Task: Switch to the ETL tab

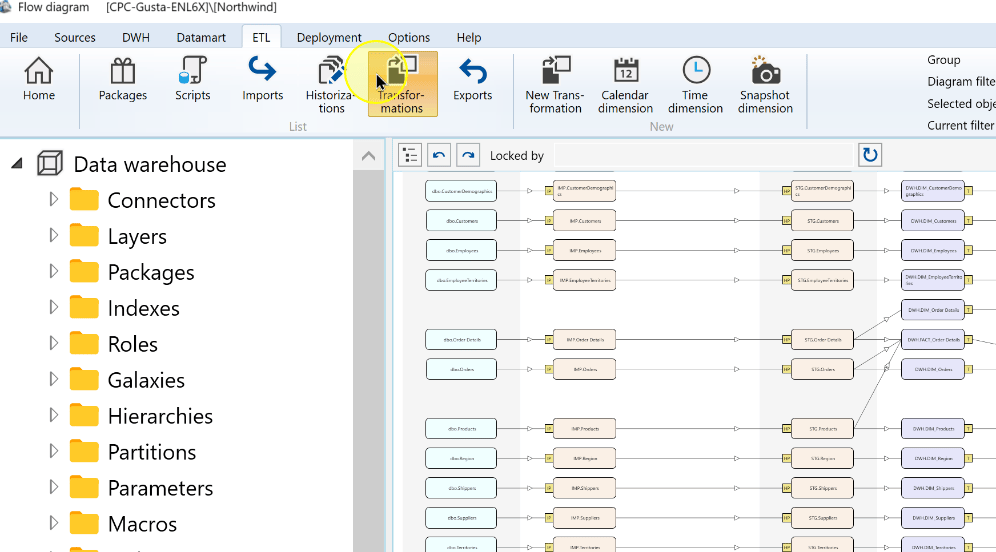Action: 261,37
